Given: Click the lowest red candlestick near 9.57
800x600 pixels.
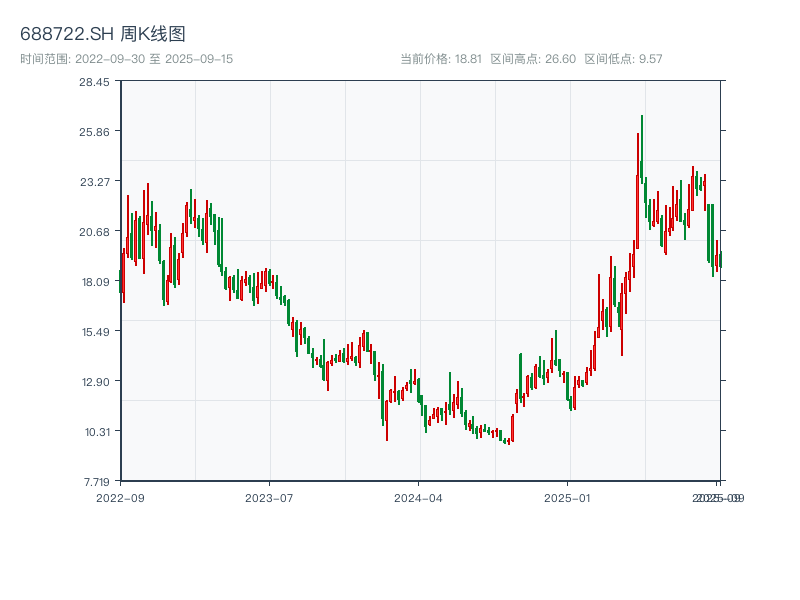Looking at the screenshot, I should [x=509, y=441].
